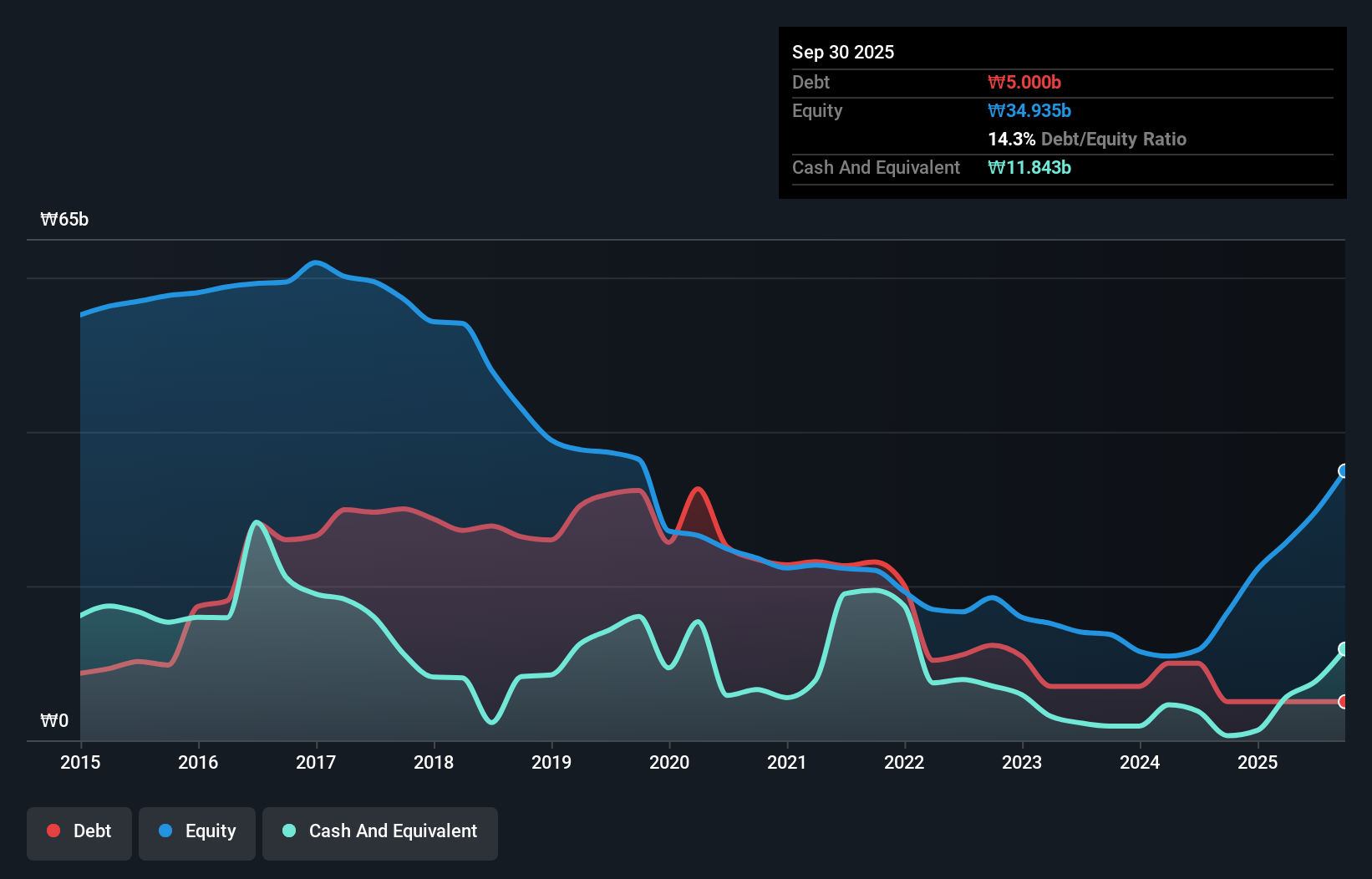
Task: Toggle the red Debt legend dot
Action: pos(53,831)
